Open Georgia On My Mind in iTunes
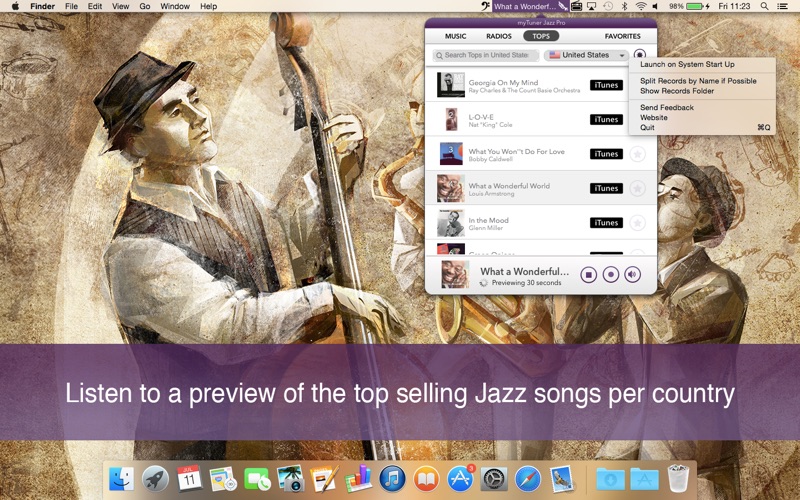 (606, 85)
